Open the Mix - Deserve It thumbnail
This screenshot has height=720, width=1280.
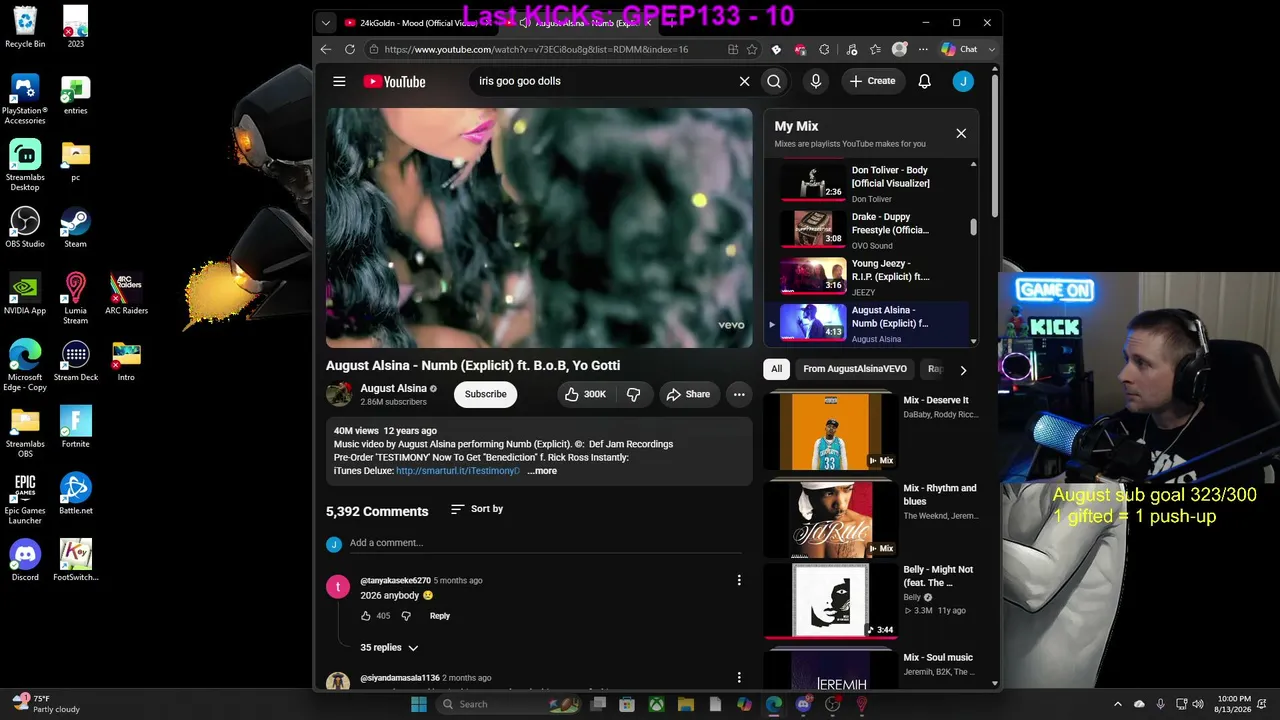click(830, 430)
